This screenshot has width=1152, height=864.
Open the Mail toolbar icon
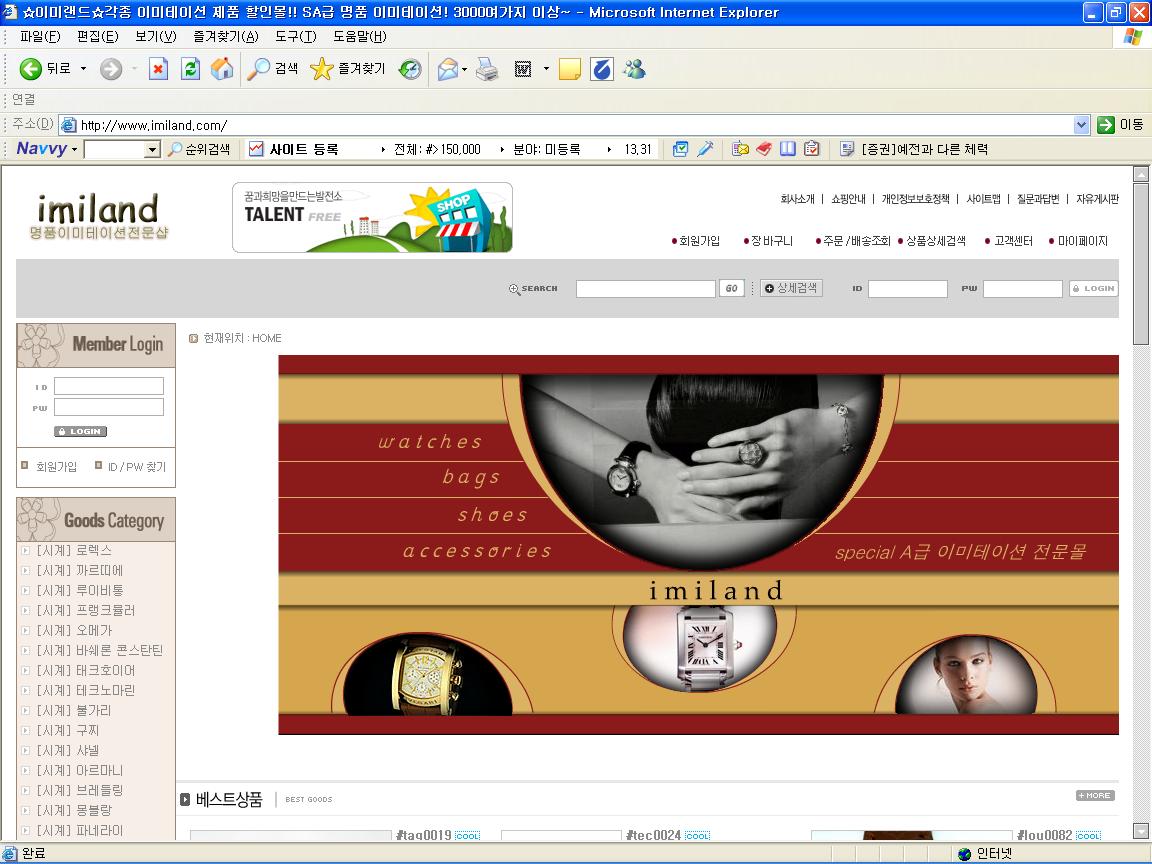pos(448,69)
